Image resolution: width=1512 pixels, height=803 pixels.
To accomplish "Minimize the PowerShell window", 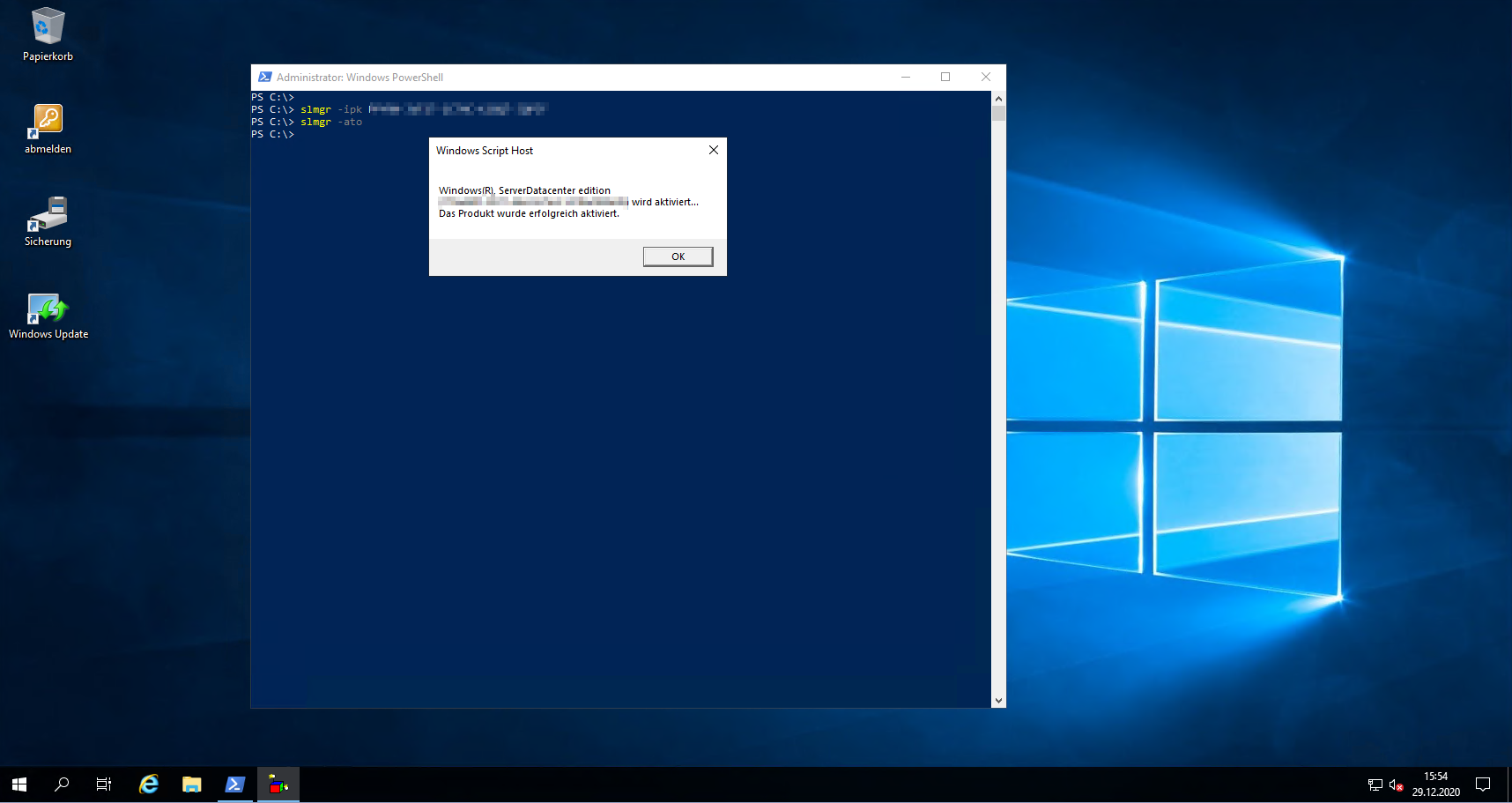I will (905, 78).
